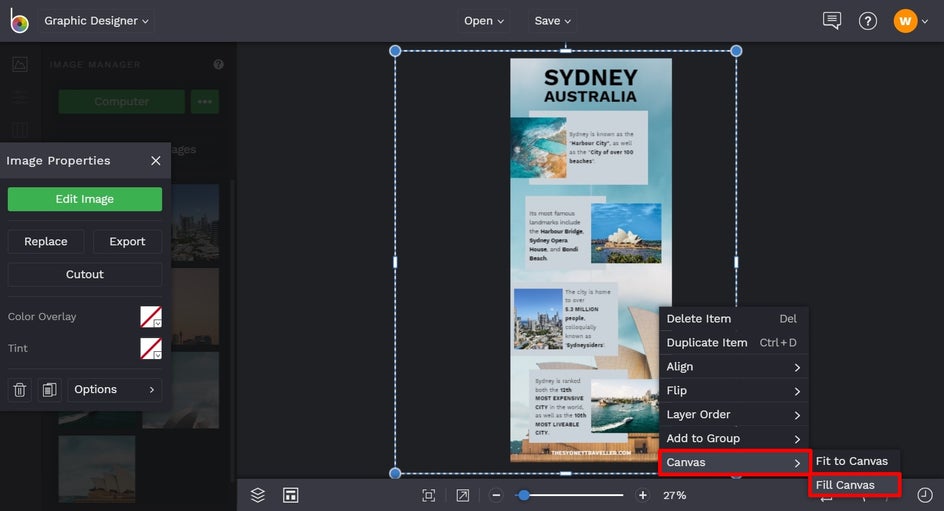The height and width of the screenshot is (511, 944).
Task: Expand the account dropdown arrow
Action: (925, 22)
